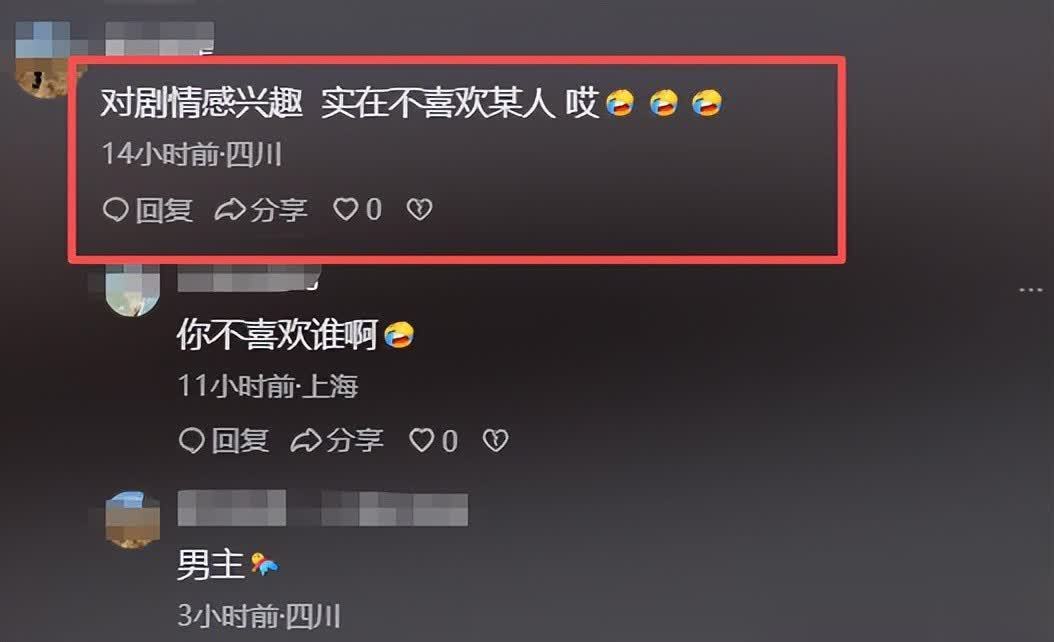Open the avatar beside '你不喜欢谁啊'
Image resolution: width=1054 pixels, height=642 pixels.
[x=133, y=290]
